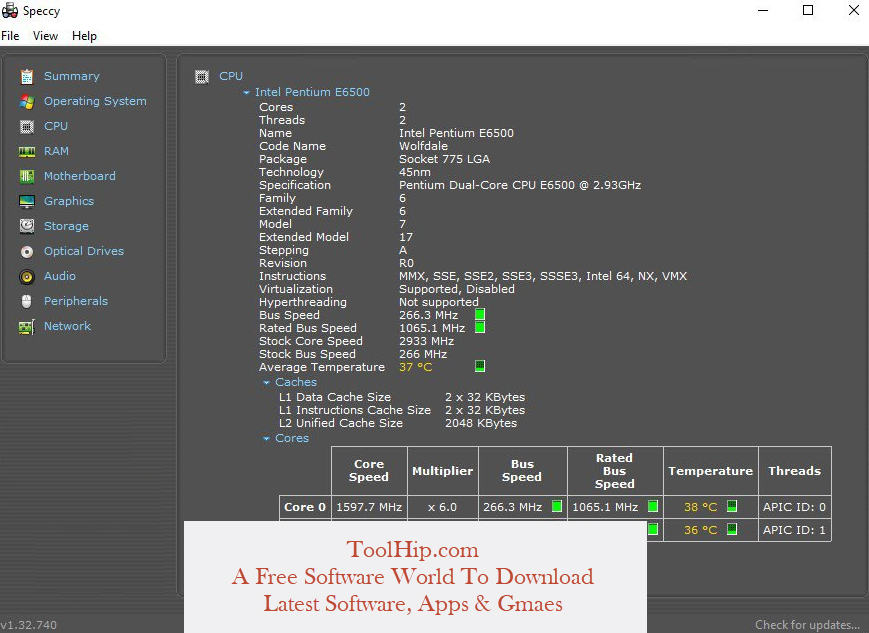Click the CPU heading text in main panel
Image resolution: width=869 pixels, height=633 pixels.
click(x=231, y=76)
